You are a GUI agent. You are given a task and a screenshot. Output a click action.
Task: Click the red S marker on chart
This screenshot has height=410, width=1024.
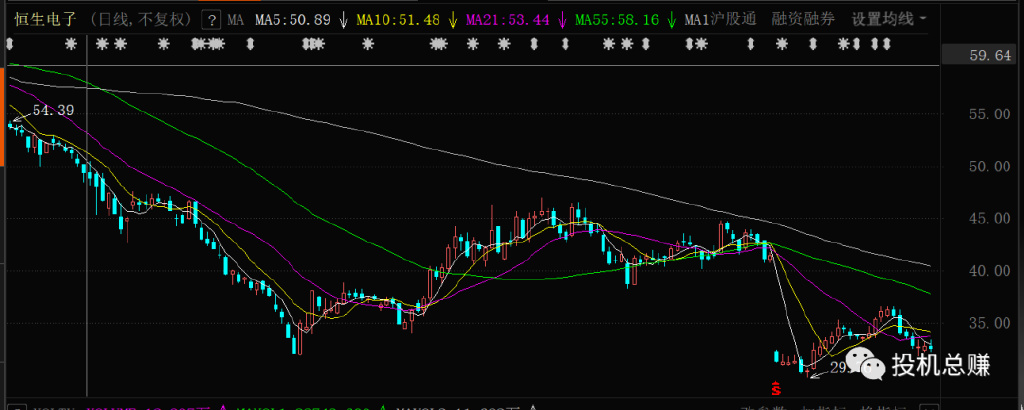(x=774, y=387)
